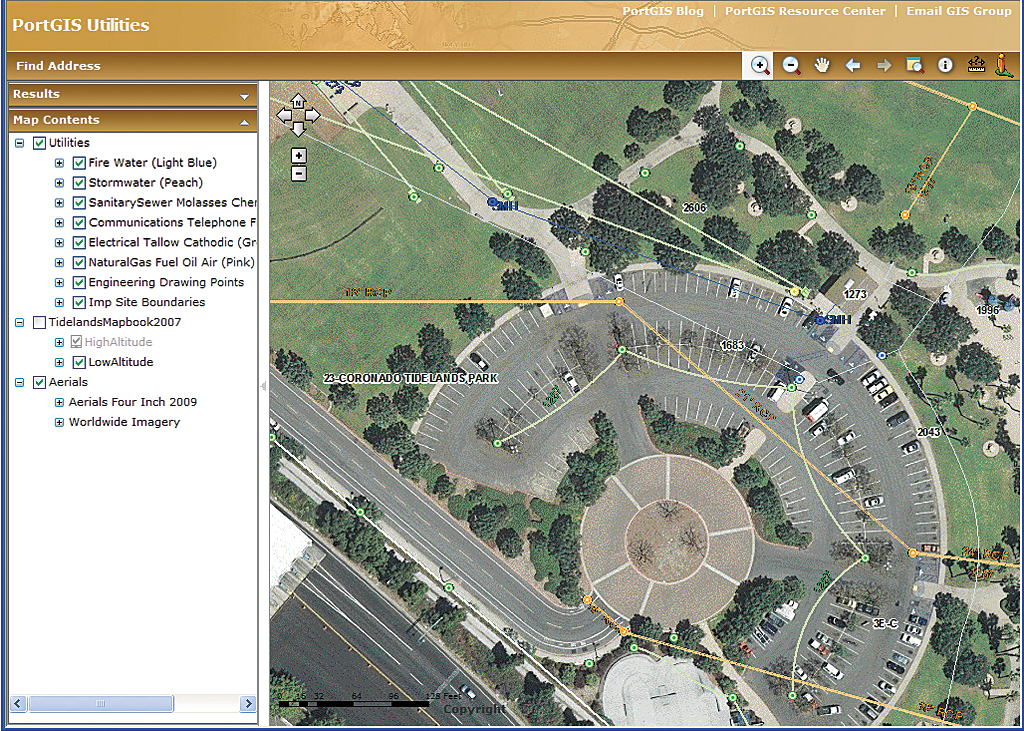Uncheck Engineering Drawing Points layer
The height and width of the screenshot is (731, 1024).
click(x=79, y=283)
